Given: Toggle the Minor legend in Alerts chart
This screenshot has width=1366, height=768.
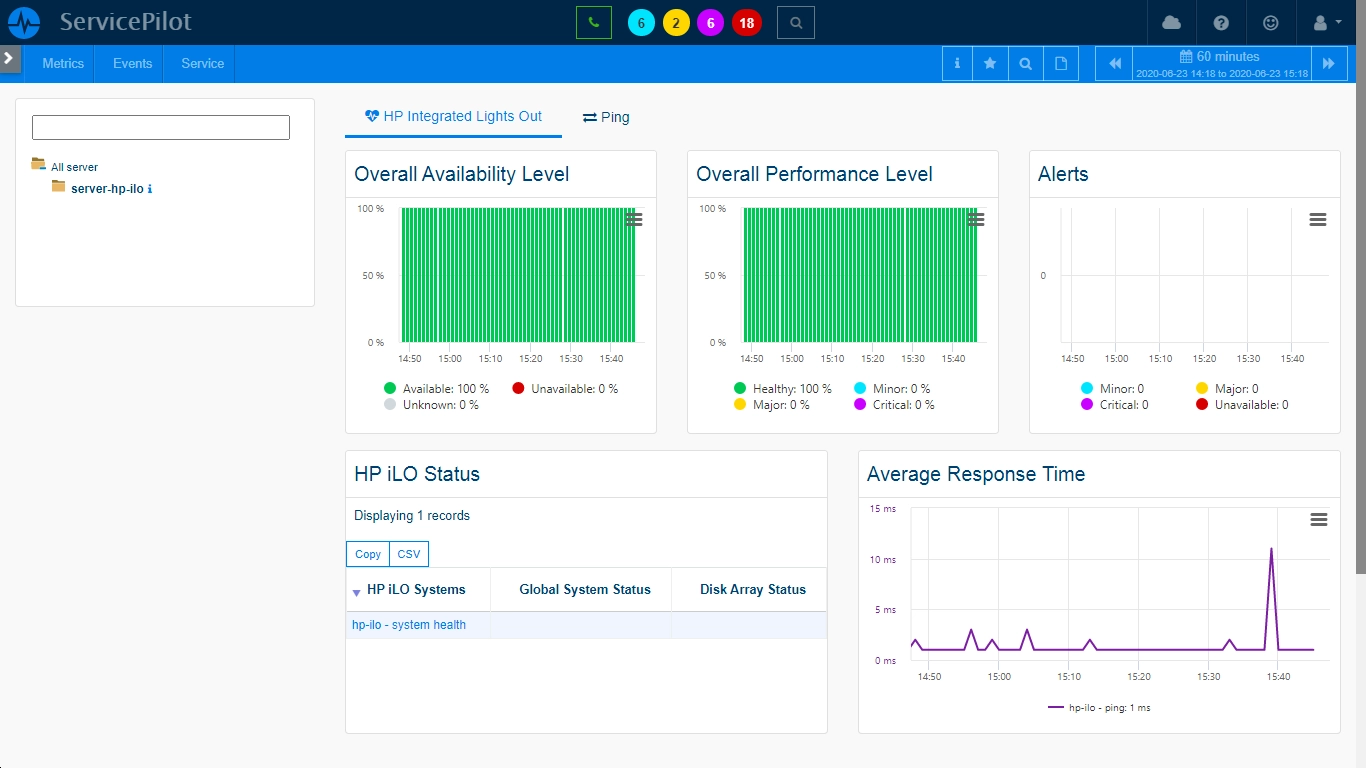Looking at the screenshot, I should [1113, 389].
